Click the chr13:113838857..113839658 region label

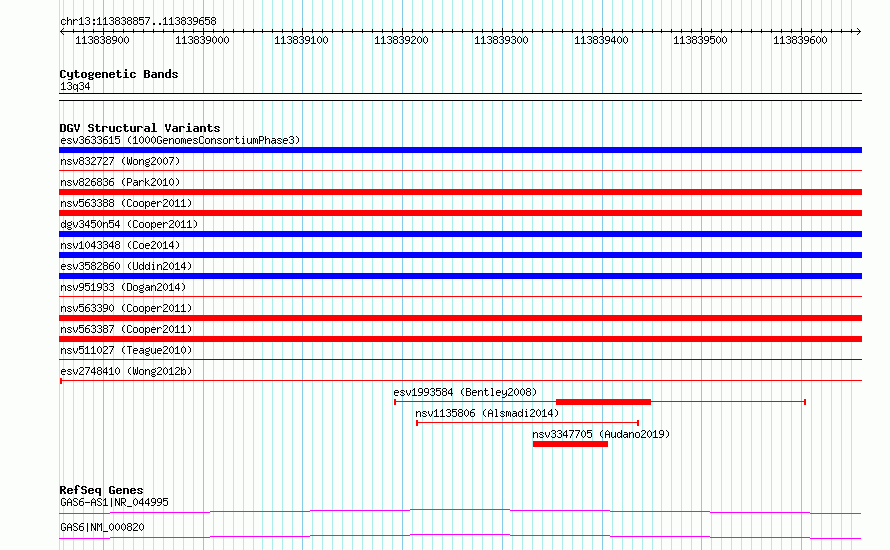[x=138, y=22]
